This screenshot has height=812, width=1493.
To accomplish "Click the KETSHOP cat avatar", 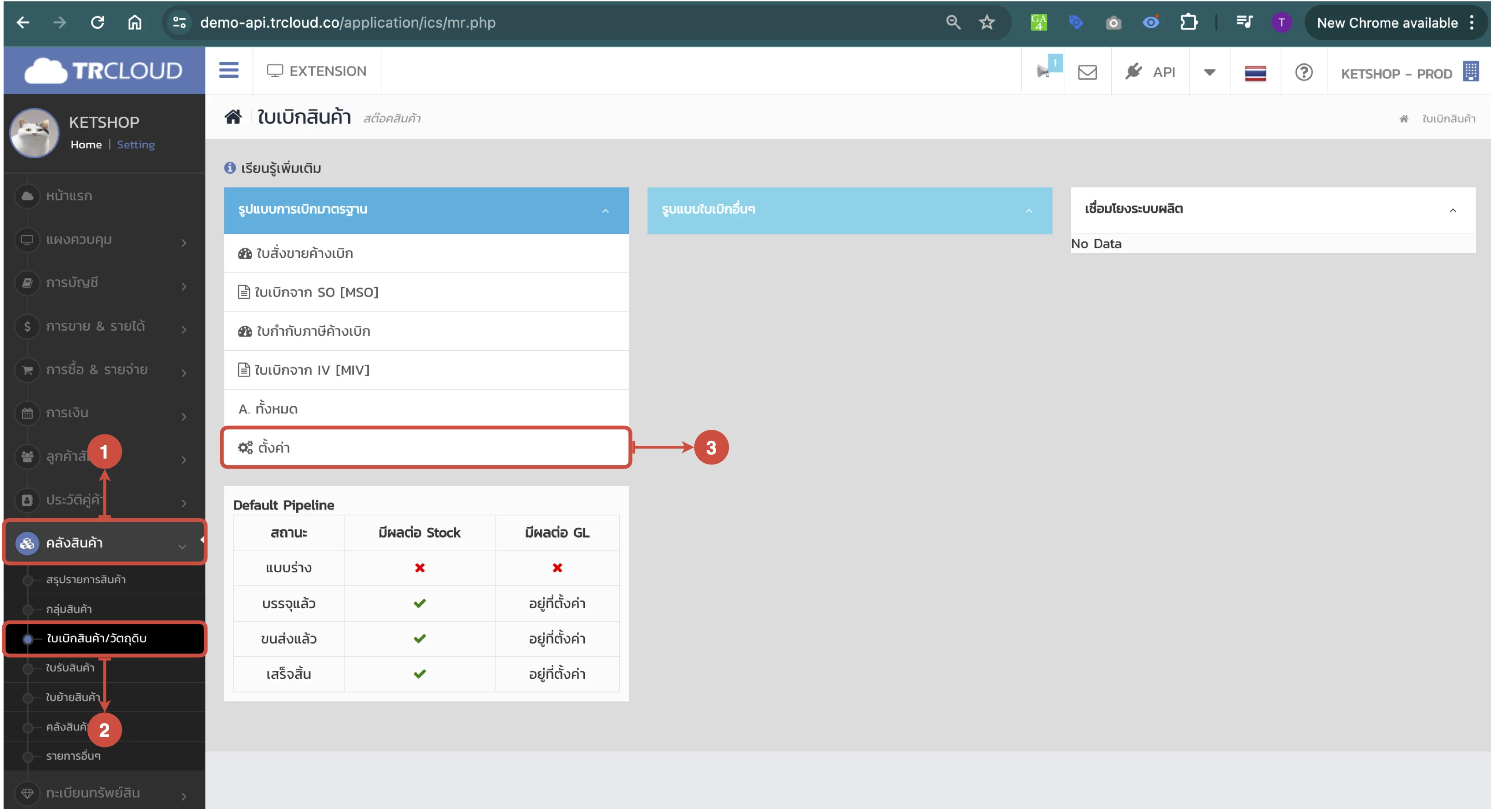I will [34, 133].
